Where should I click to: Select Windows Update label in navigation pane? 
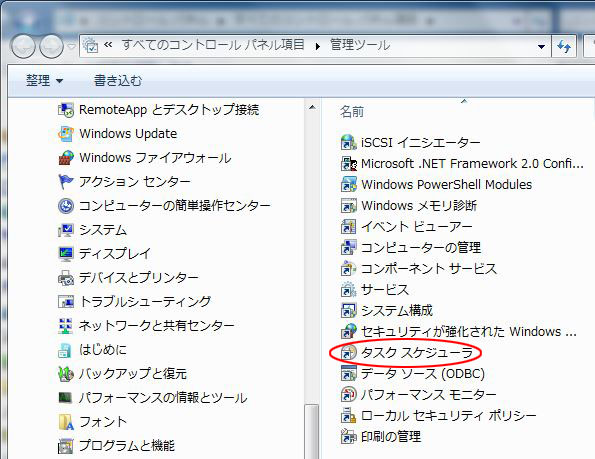pyautogui.click(x=128, y=134)
